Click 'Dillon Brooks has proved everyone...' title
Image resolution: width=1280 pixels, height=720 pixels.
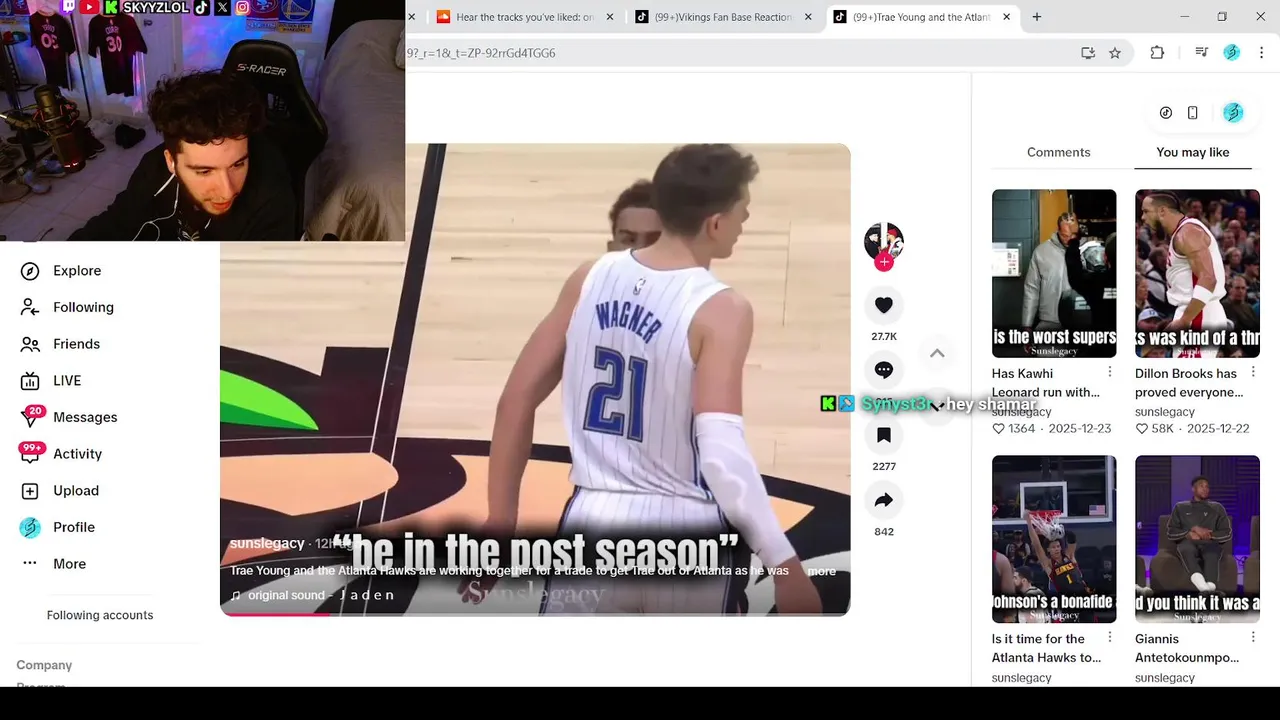point(1189,383)
